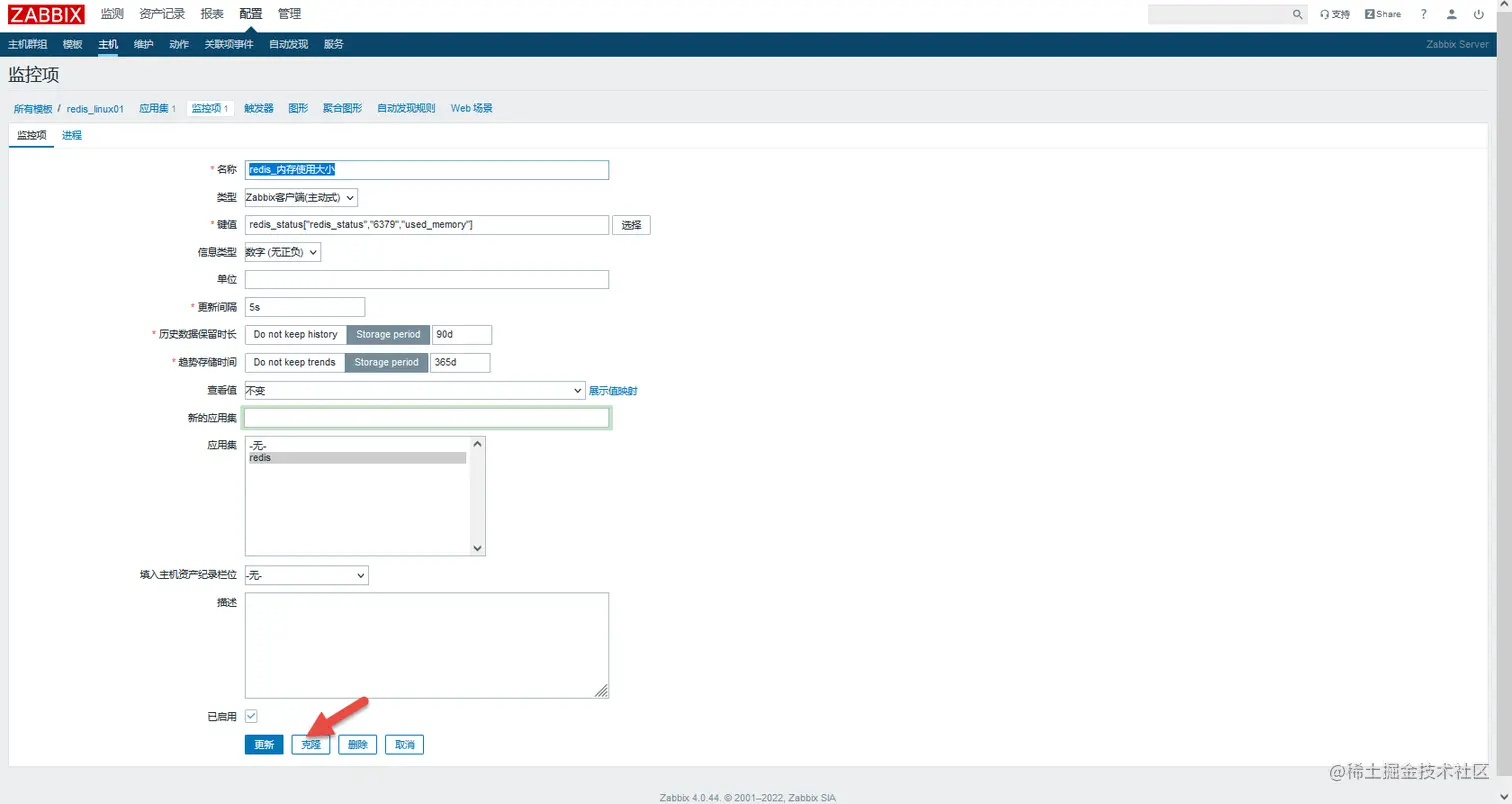Viewport: 1512px width, 804px height.
Task: Click the 单位 units field
Action: click(x=427, y=279)
